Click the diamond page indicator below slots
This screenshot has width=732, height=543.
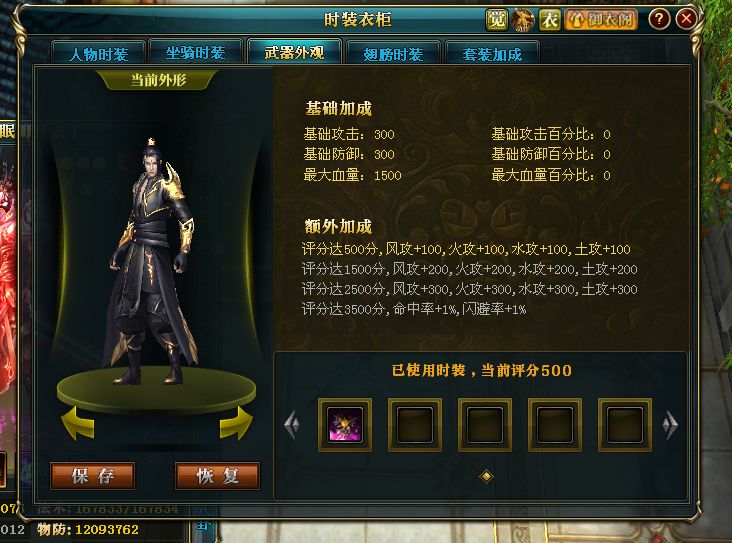[486, 476]
